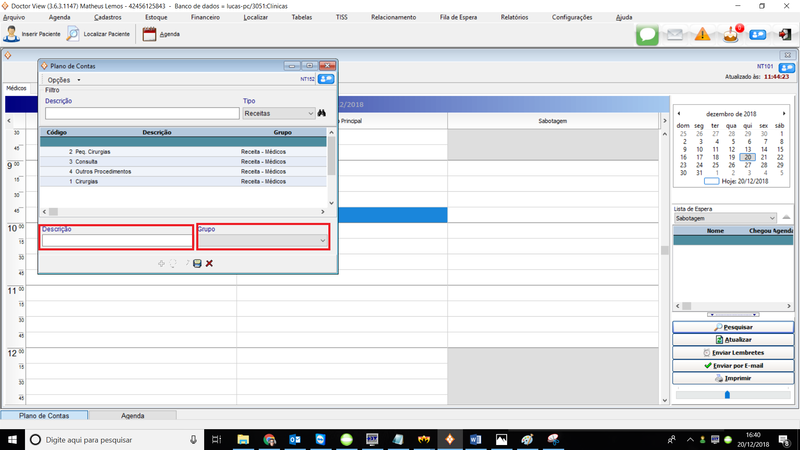The width and height of the screenshot is (800, 450).
Task: Click the Inserir Paciente toolbar icon
Action: [x=12, y=34]
